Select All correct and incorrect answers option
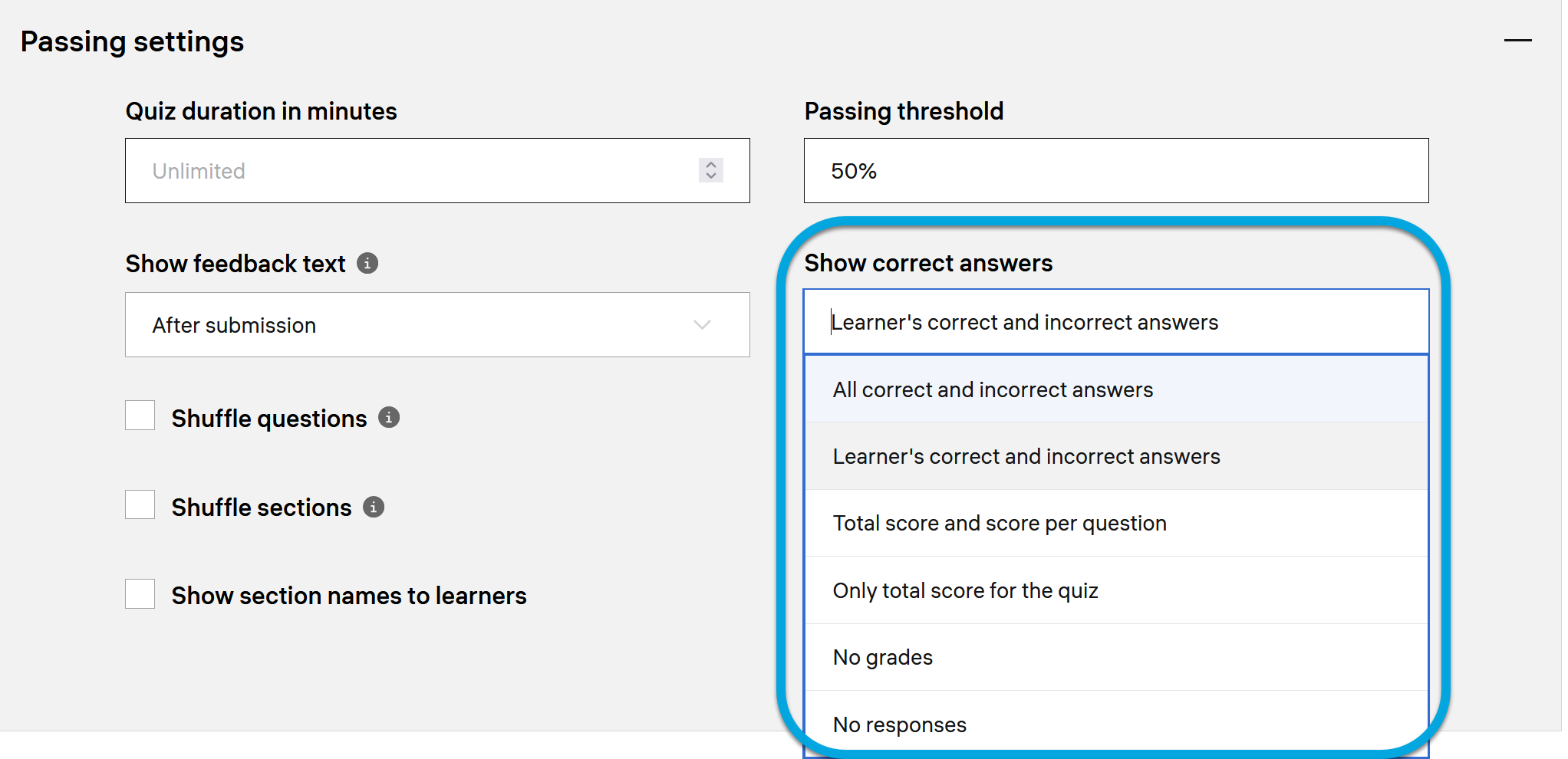The image size is (1568, 759). tap(993, 389)
